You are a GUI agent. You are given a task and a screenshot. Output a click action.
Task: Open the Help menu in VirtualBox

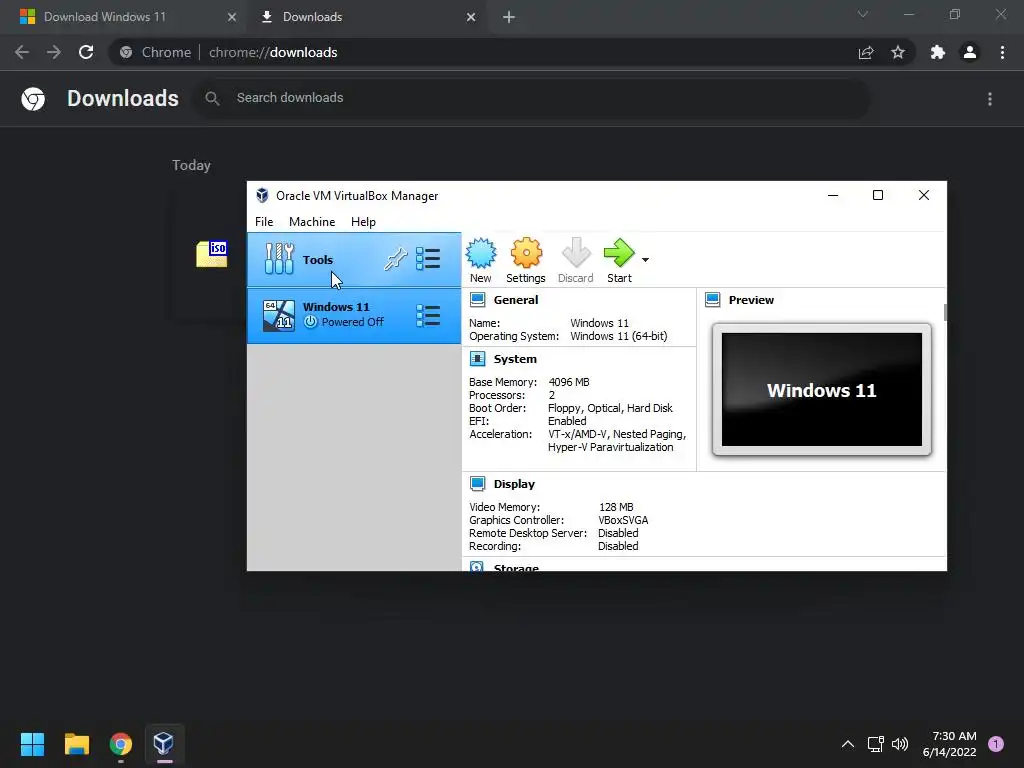(363, 221)
